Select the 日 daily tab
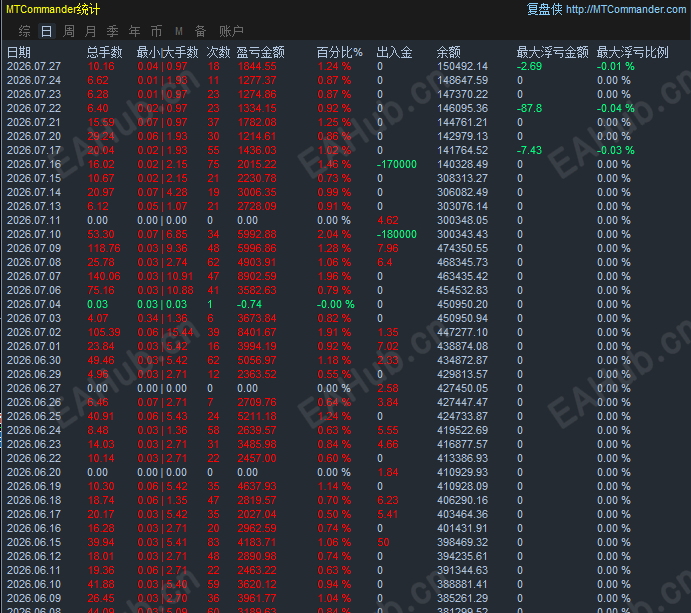The height and width of the screenshot is (613, 691). tap(46, 31)
